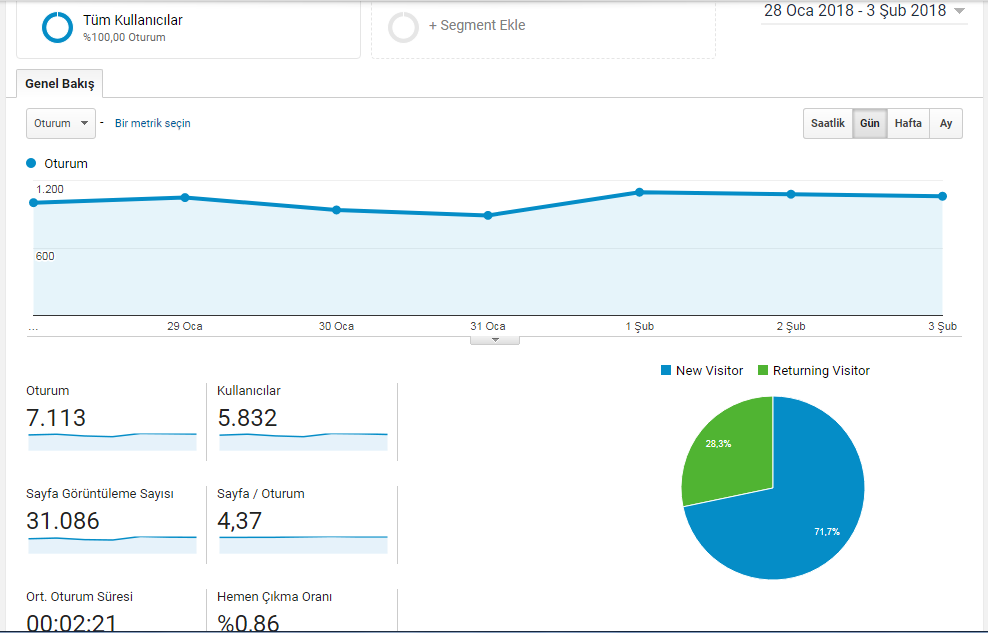Click the Bir metrik seçin link
Screen dimensions: 988x633
tap(152, 123)
